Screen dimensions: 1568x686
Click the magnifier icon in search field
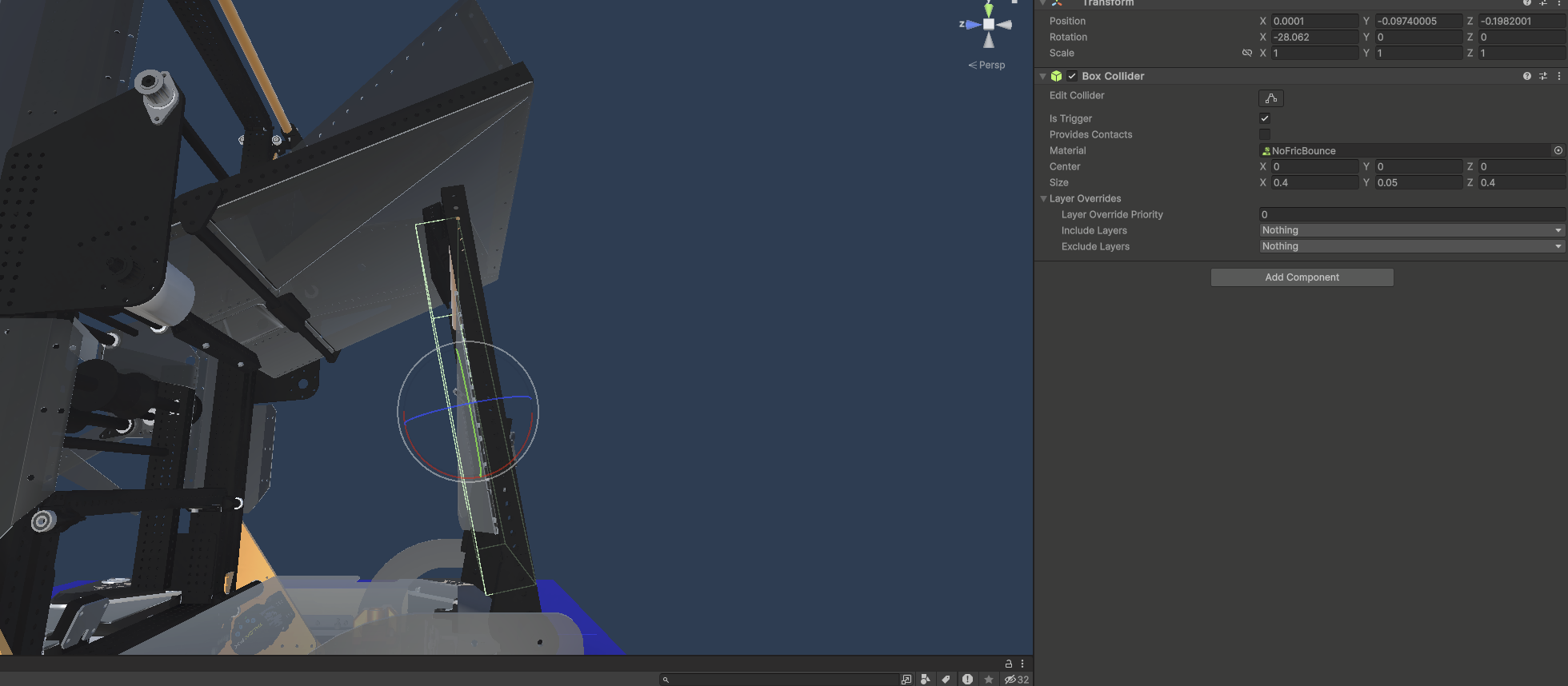click(666, 680)
